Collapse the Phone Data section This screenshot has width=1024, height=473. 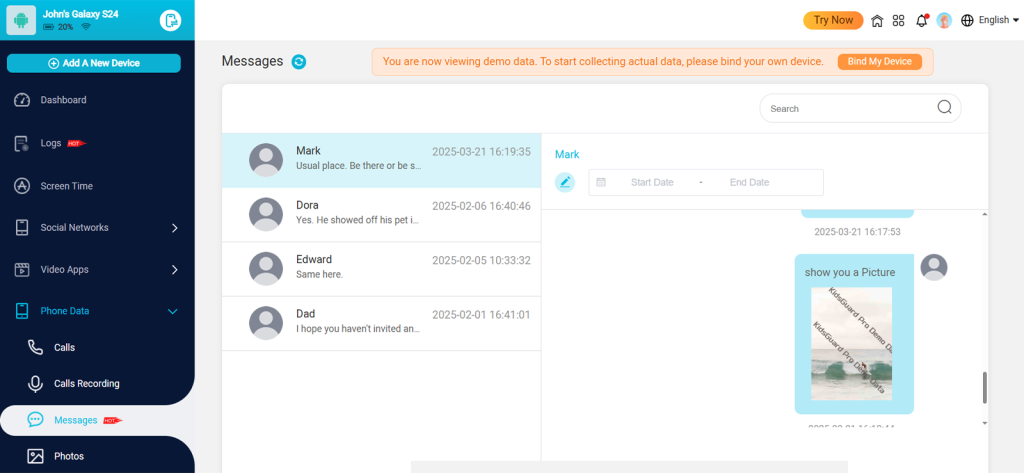click(172, 312)
